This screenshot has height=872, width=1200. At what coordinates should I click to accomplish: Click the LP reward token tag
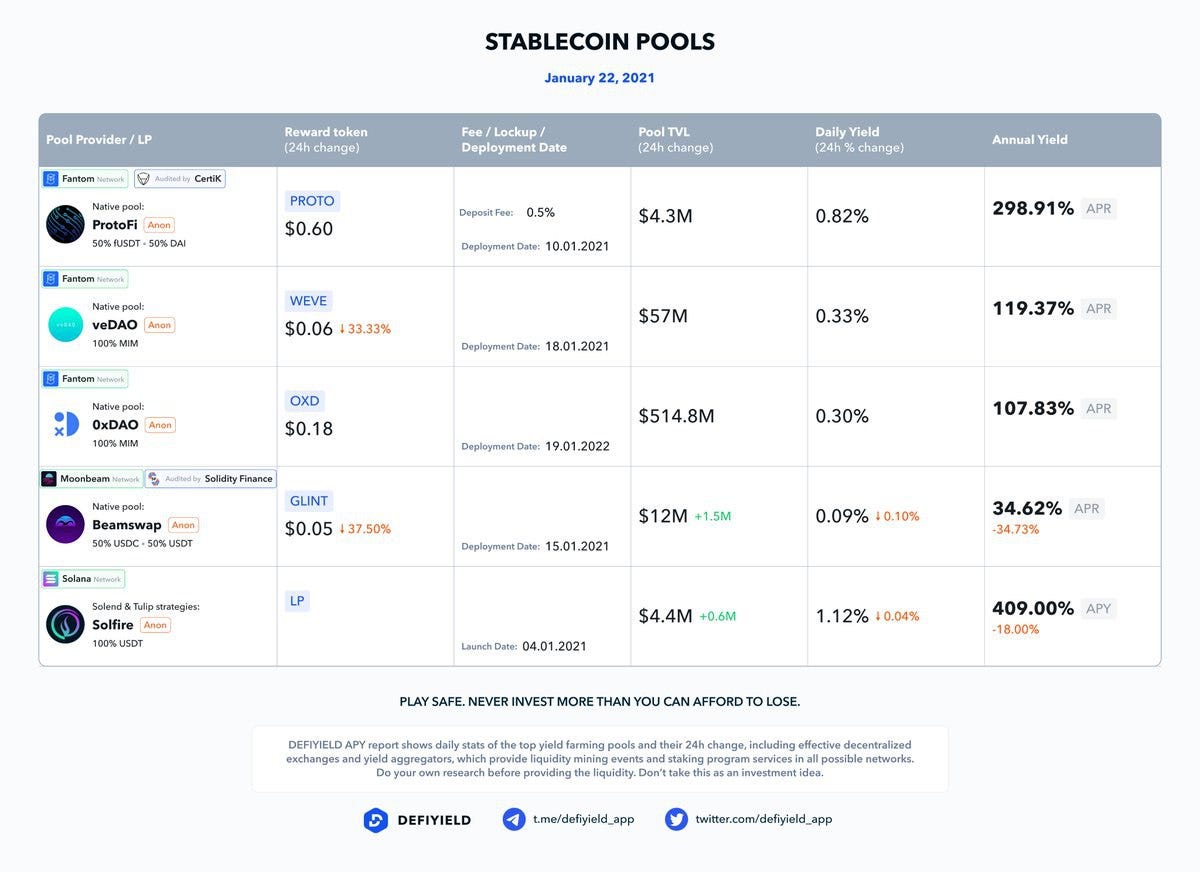[297, 601]
